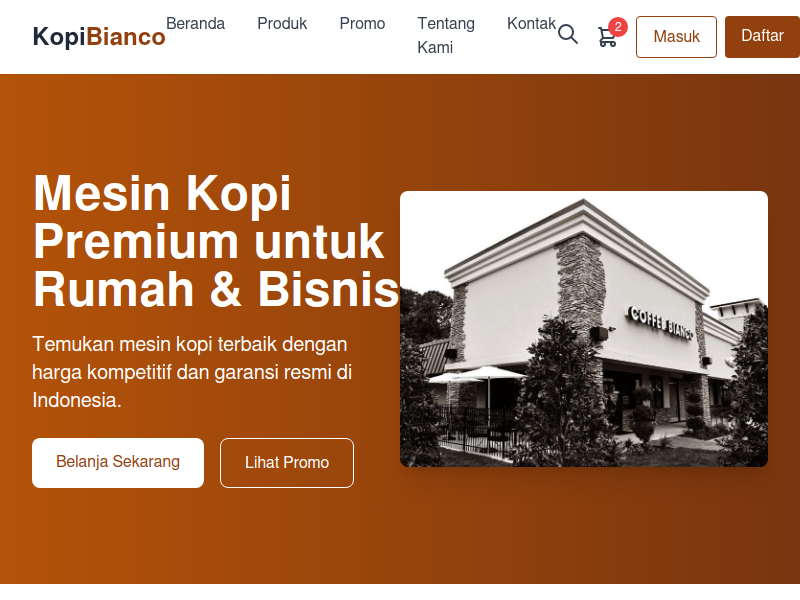The width and height of the screenshot is (800, 600).
Task: Open the search magnifier icon
Action: point(567,35)
